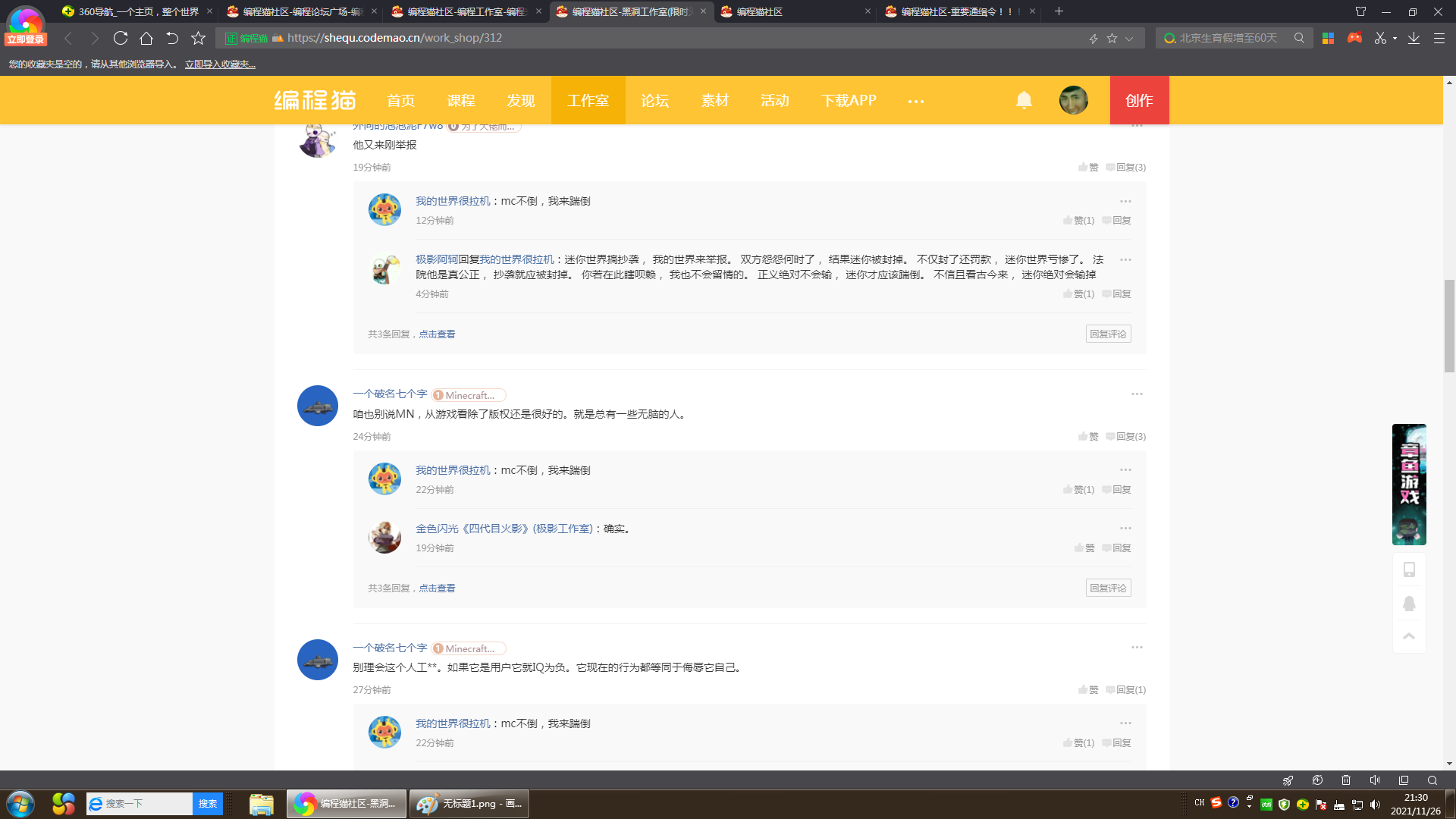Viewport: 1456px width, 819px height.
Task: Click 立即导入收藏夹 link in bookmarks bar
Action: coord(220,64)
